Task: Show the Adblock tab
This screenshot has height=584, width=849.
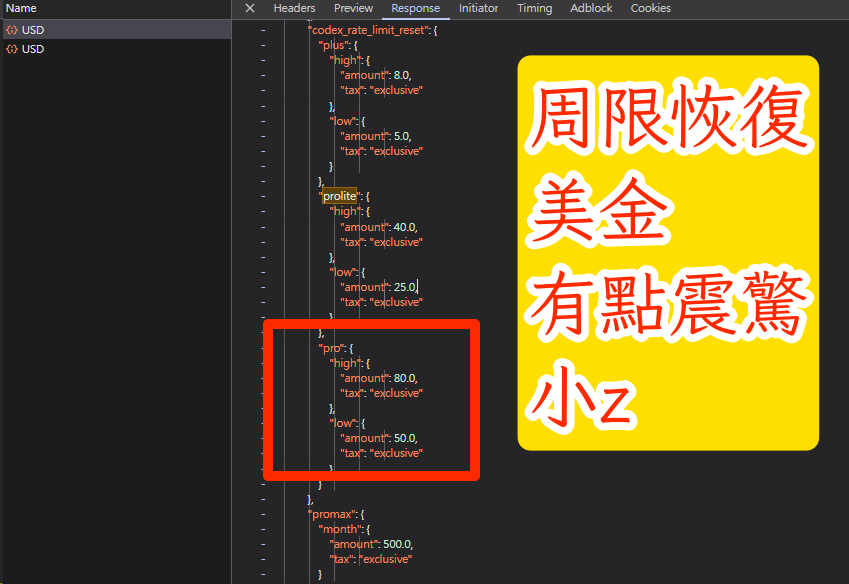Action: click(x=591, y=8)
